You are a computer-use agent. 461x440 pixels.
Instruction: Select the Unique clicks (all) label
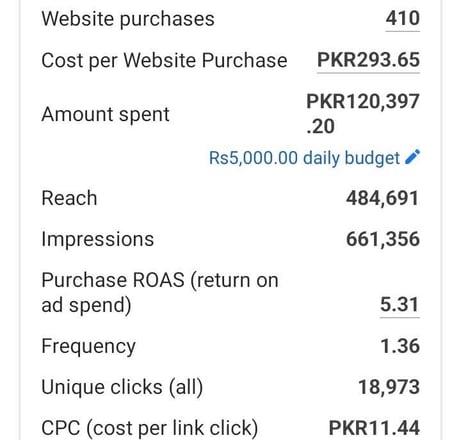[122, 388]
